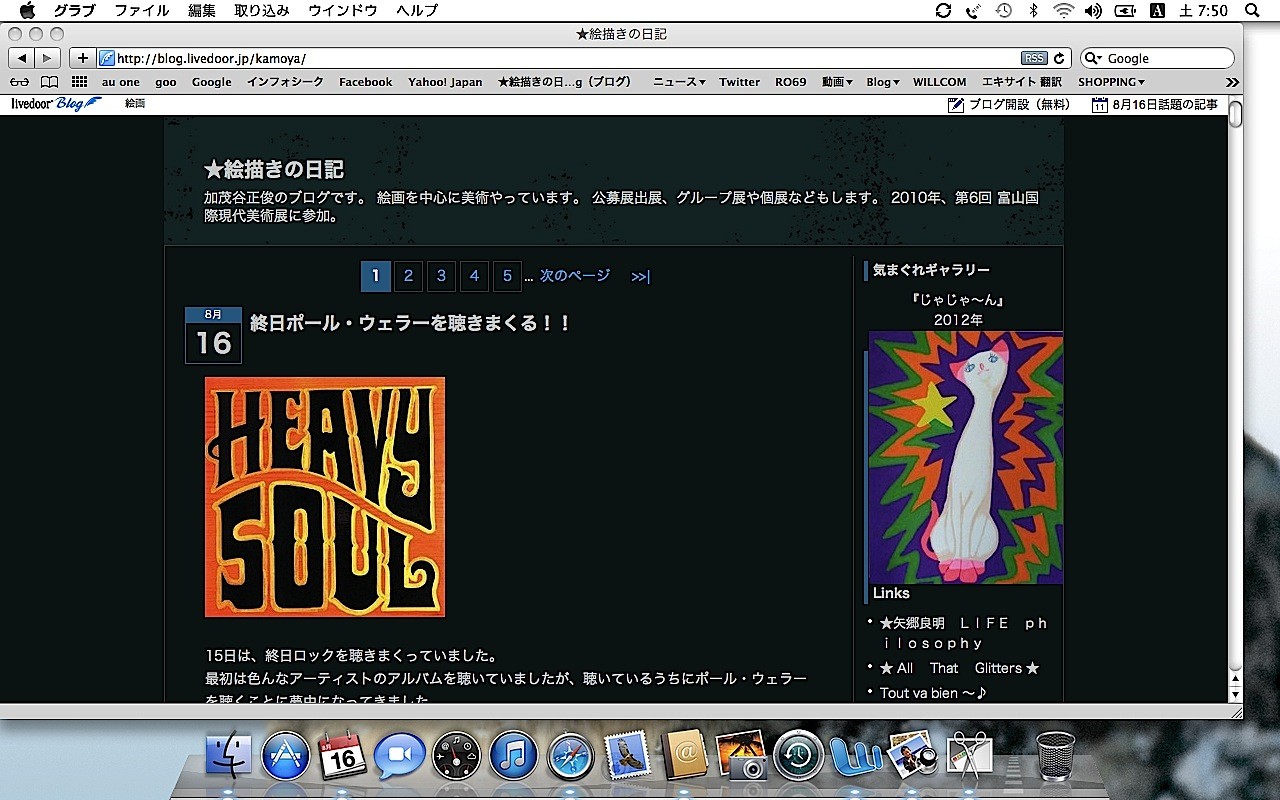Open Mail from the Dock

pos(629,756)
